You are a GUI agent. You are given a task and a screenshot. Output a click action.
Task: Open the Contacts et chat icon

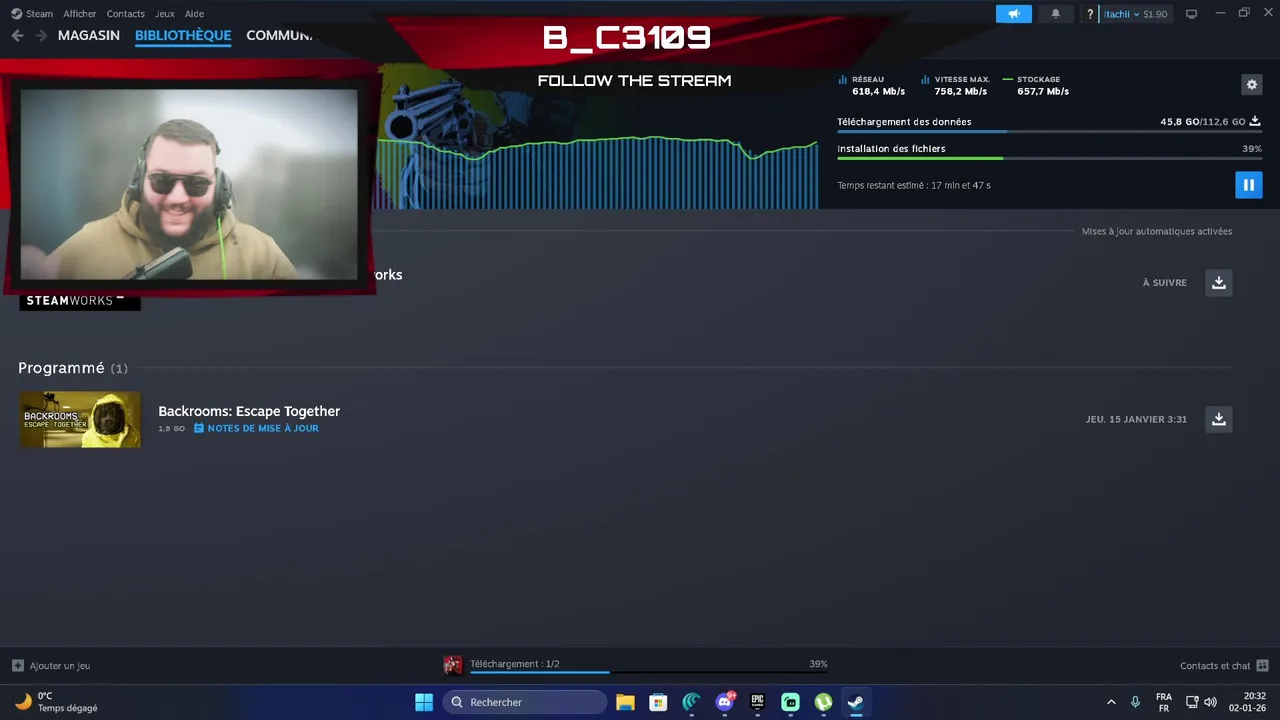tap(1262, 665)
